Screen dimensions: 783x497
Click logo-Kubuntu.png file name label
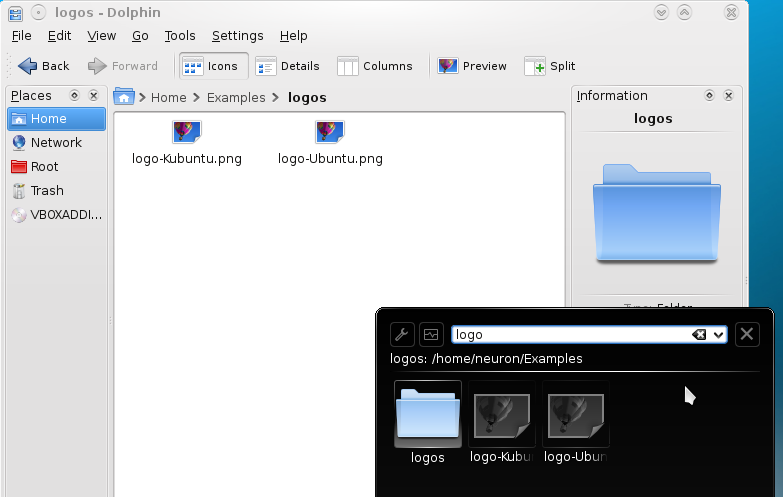coord(187,159)
